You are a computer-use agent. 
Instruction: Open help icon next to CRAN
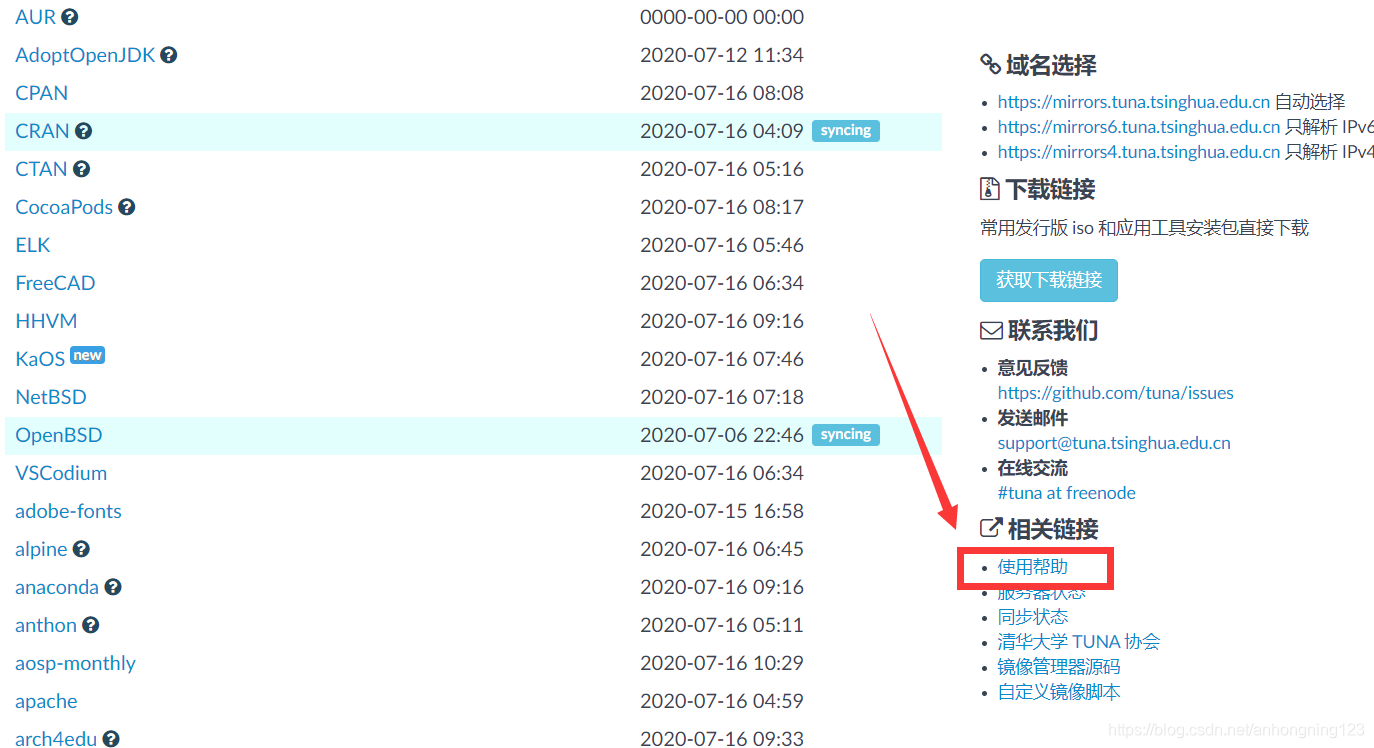(x=84, y=131)
